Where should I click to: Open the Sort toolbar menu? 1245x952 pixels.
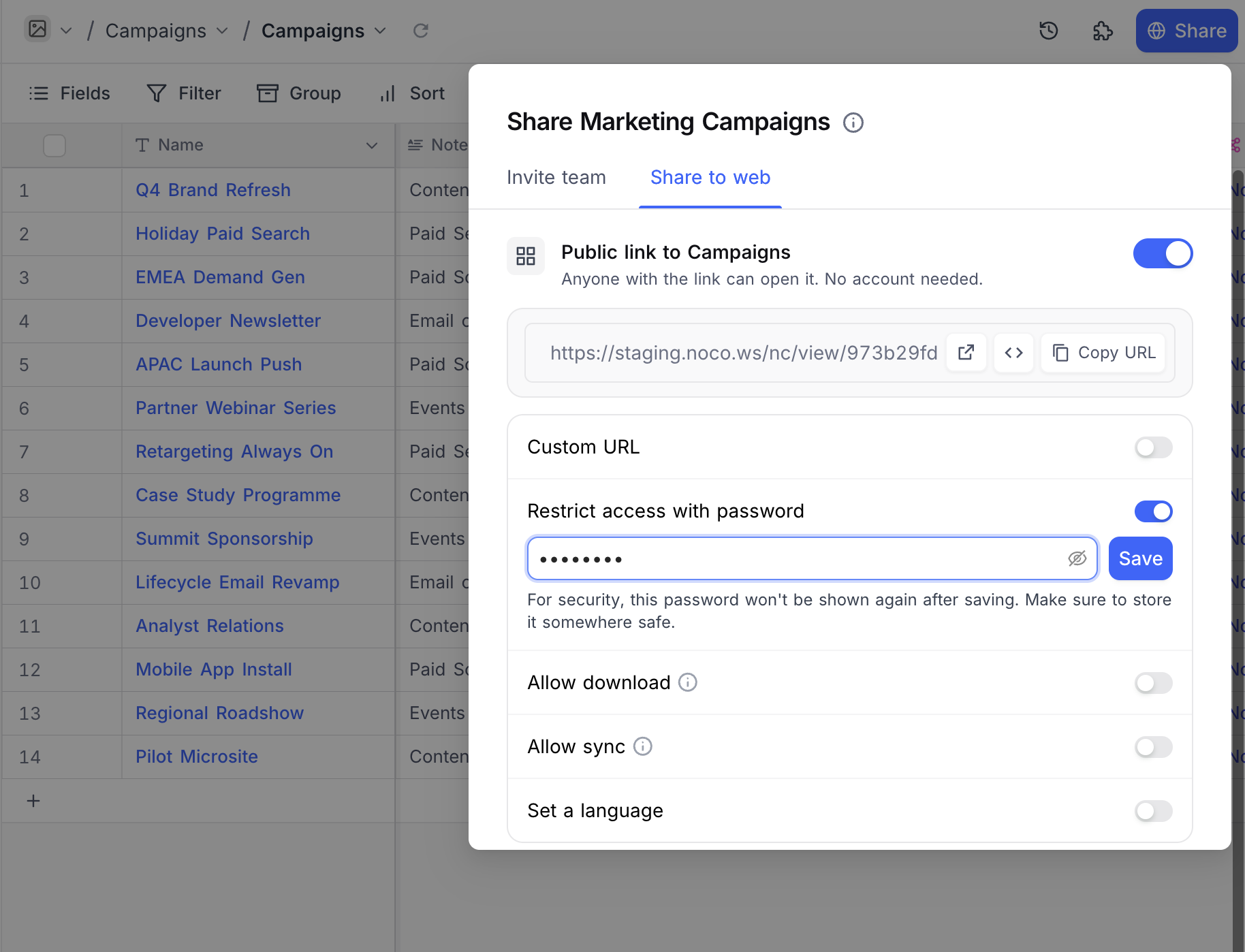click(412, 93)
